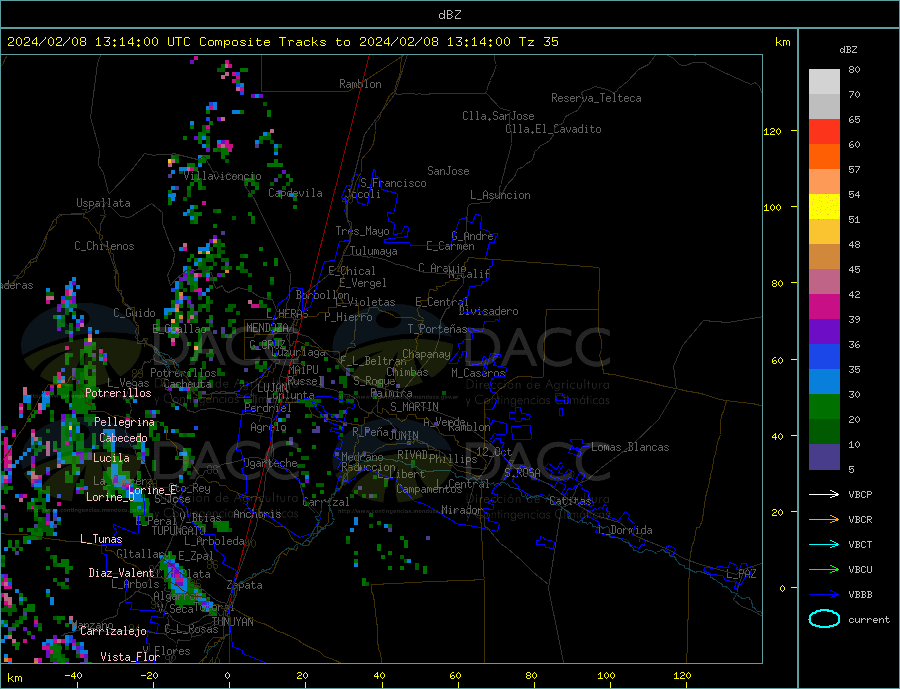Click the Clla.El_Cavadito place label

[553, 129]
